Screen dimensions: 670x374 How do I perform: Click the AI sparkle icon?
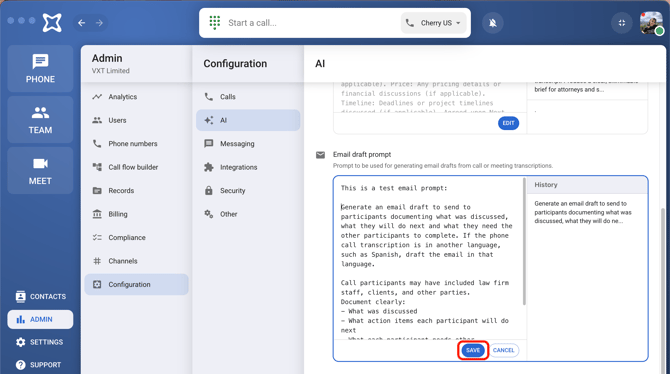[x=209, y=120]
